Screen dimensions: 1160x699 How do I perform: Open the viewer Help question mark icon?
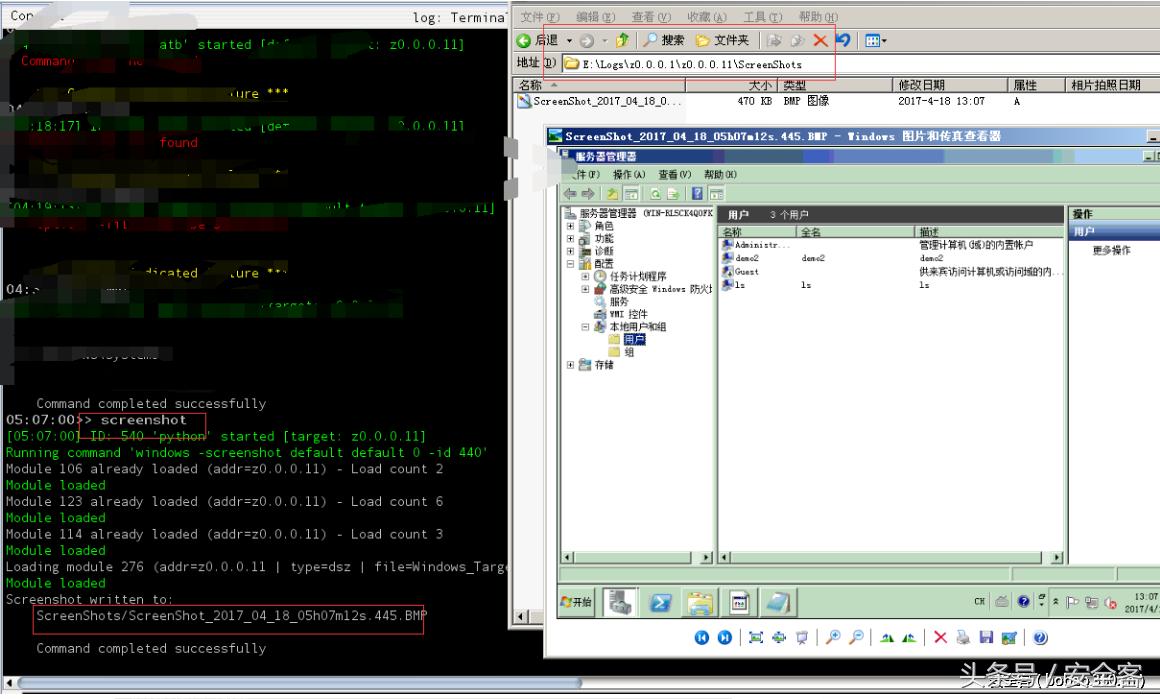point(1040,638)
